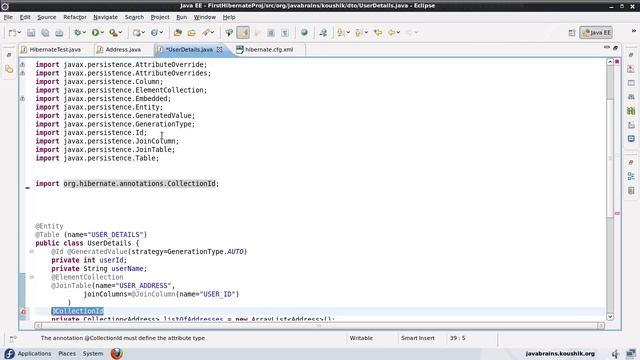Image resolution: width=640 pixels, height=360 pixels.
Task: Click the Next Annotation toolbar icon
Action: (340, 33)
